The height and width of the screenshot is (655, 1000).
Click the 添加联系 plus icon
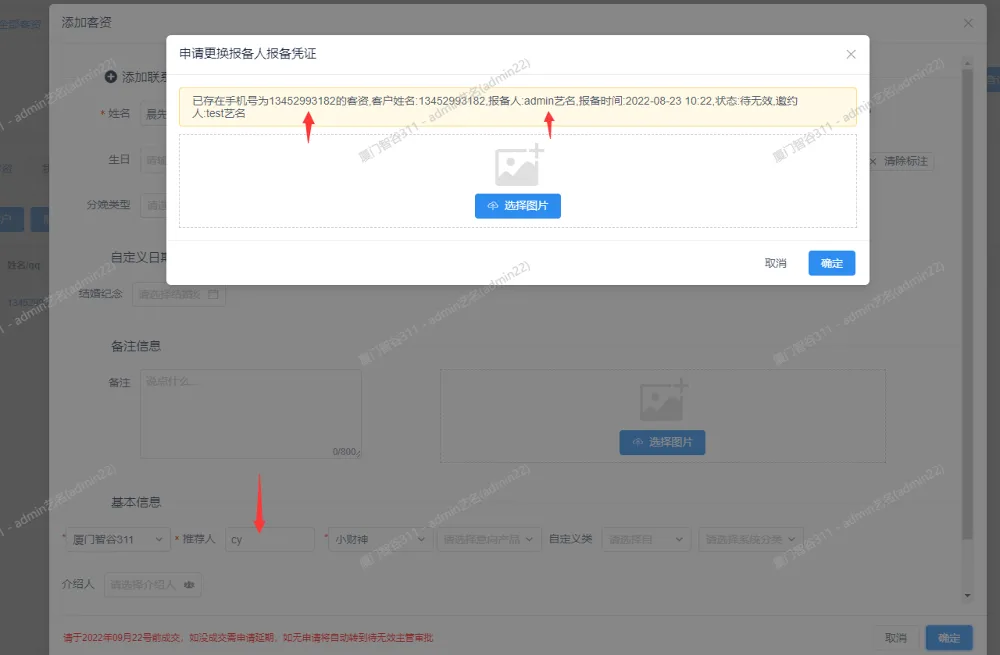(111, 77)
